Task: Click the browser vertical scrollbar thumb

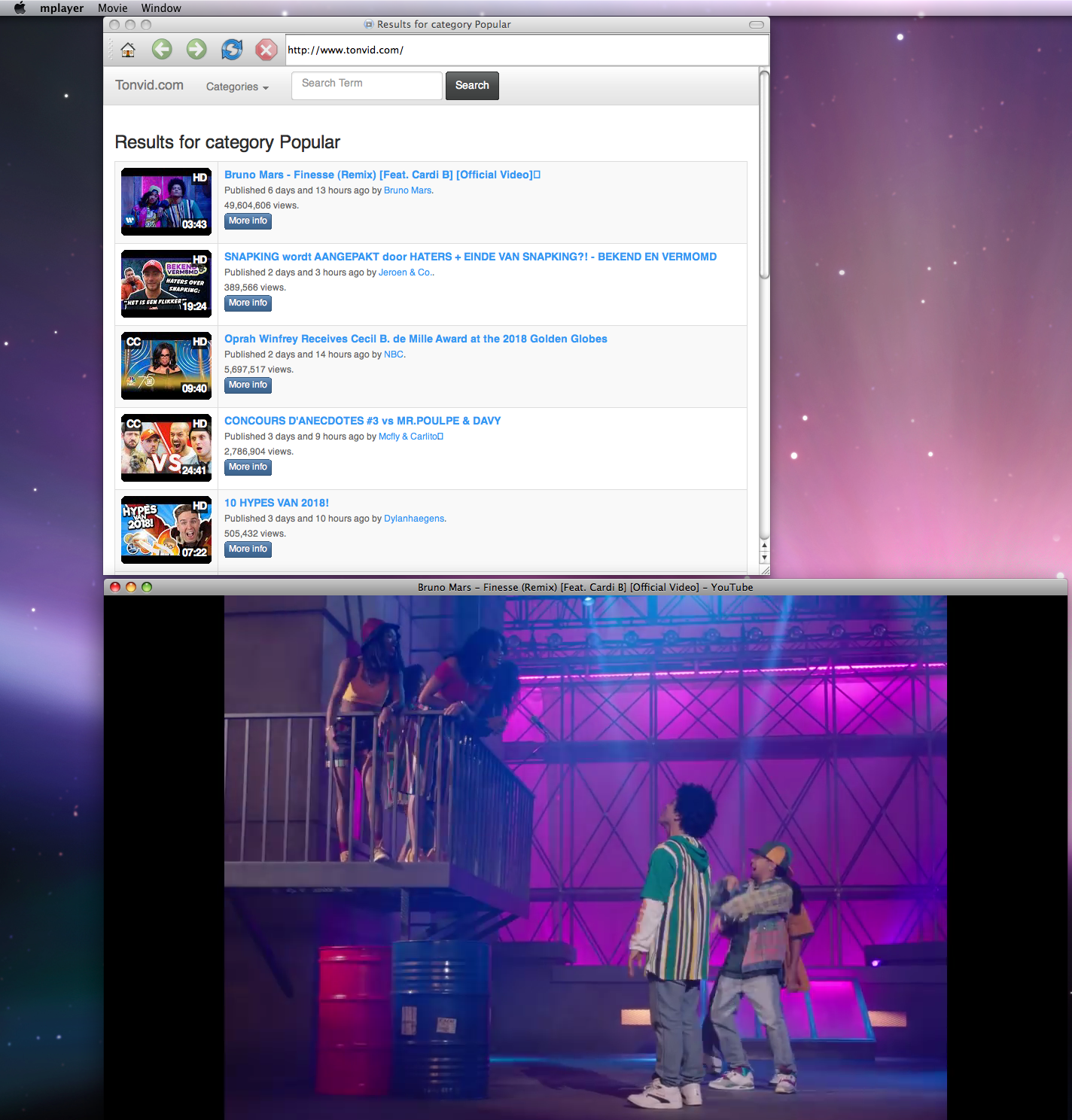Action: pos(764,175)
